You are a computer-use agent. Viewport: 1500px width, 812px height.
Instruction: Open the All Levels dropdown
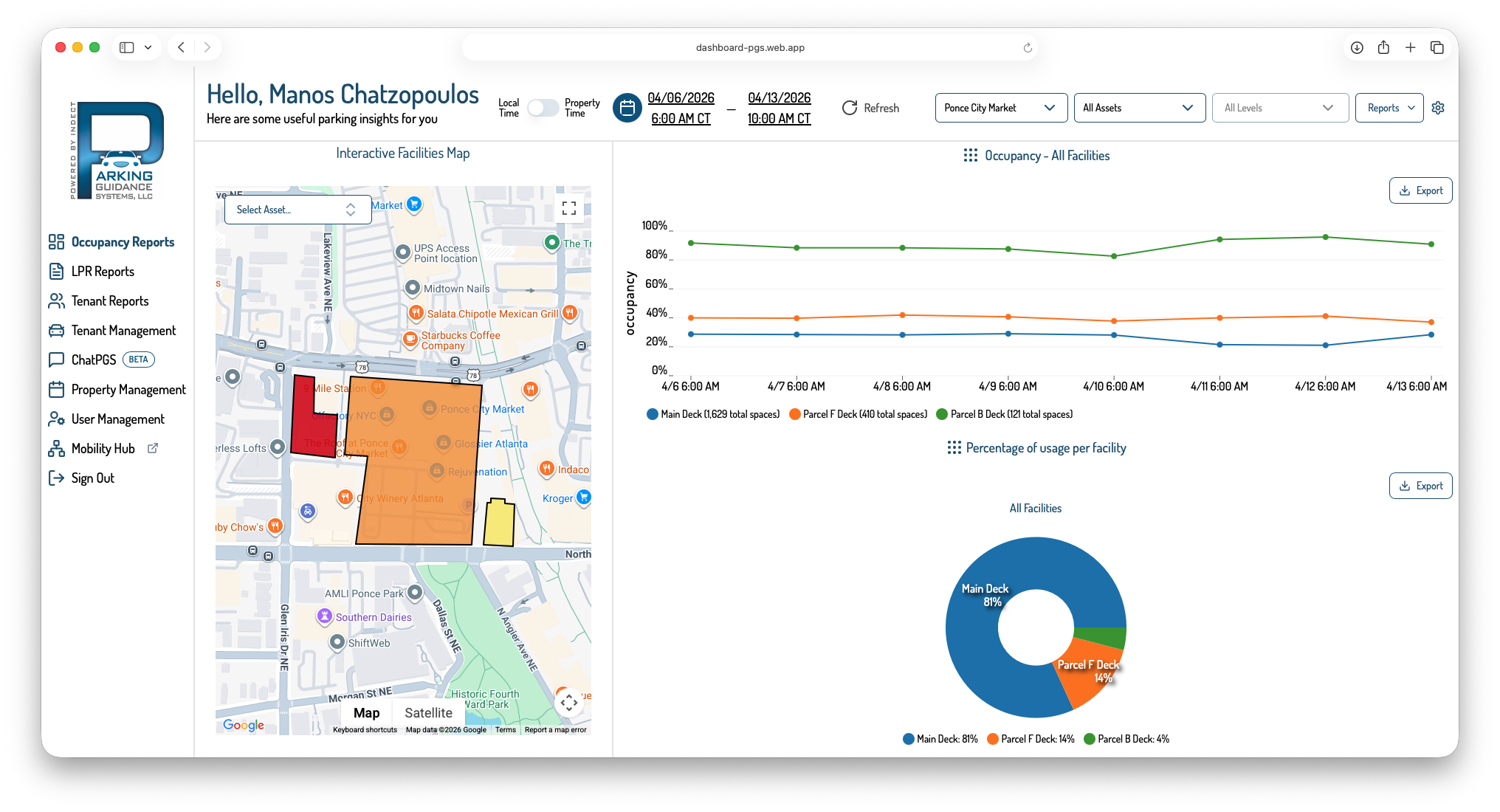(x=1280, y=108)
